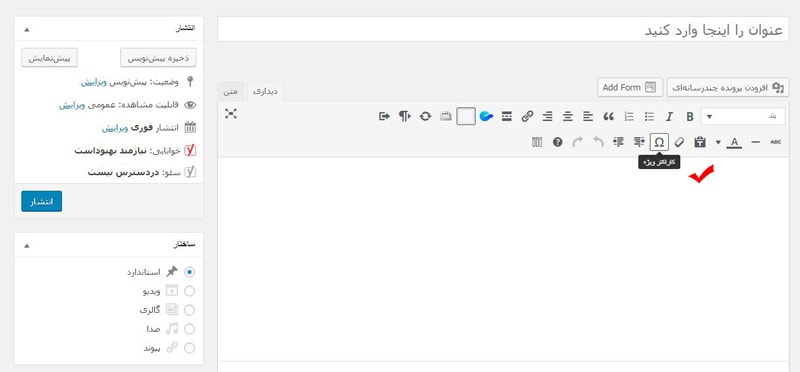Screen dimensions: 800x372
Task: Click the blue انتشار publish button
Action: (x=41, y=201)
